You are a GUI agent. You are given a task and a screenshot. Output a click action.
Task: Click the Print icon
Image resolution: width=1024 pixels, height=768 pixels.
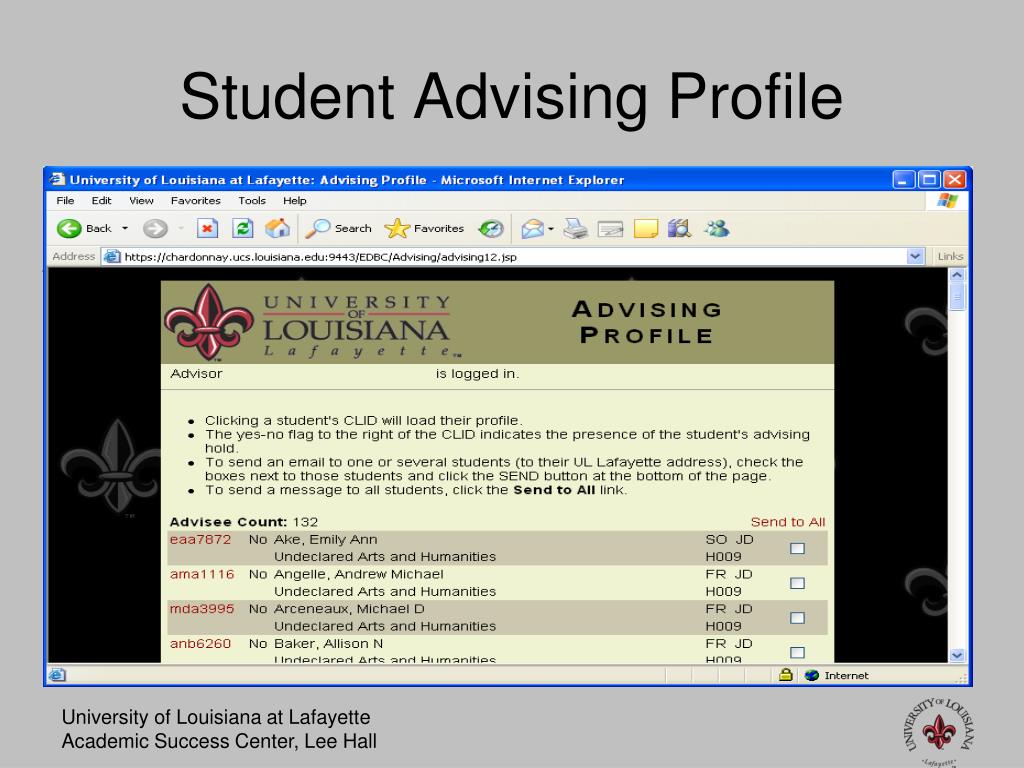[575, 229]
